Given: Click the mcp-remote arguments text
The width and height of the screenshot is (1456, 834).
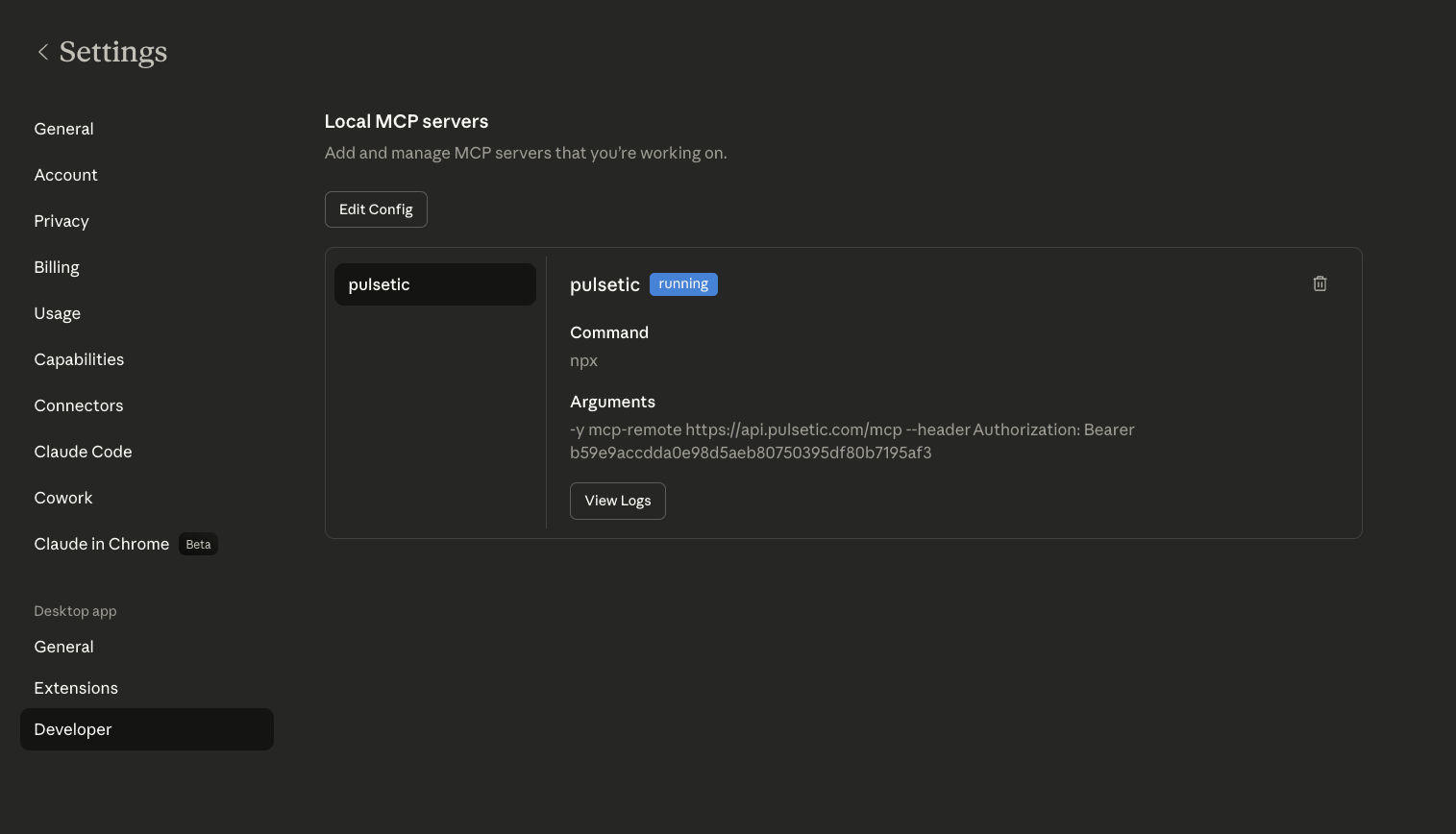Looking at the screenshot, I should 852,441.
